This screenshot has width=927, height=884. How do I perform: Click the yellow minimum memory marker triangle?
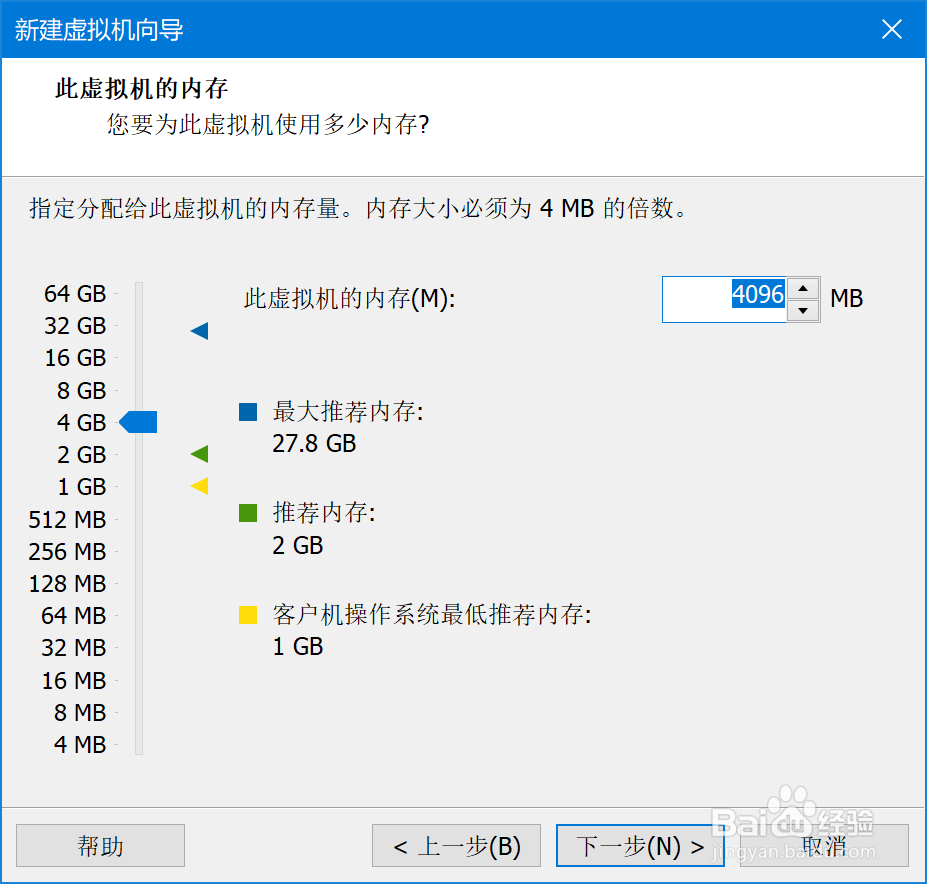point(200,486)
